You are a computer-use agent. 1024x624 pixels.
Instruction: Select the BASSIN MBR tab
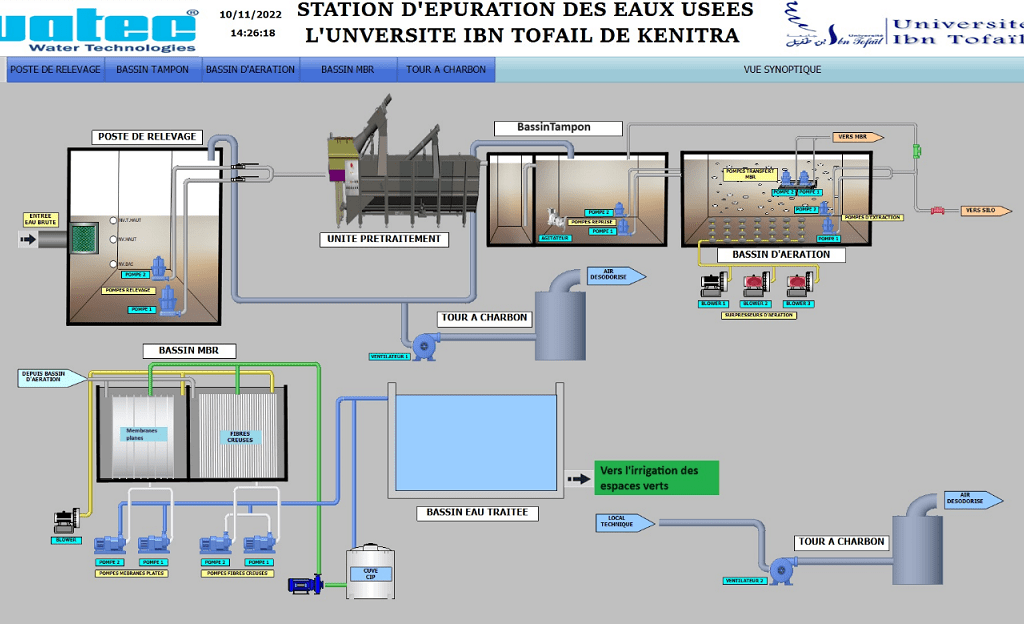click(347, 69)
